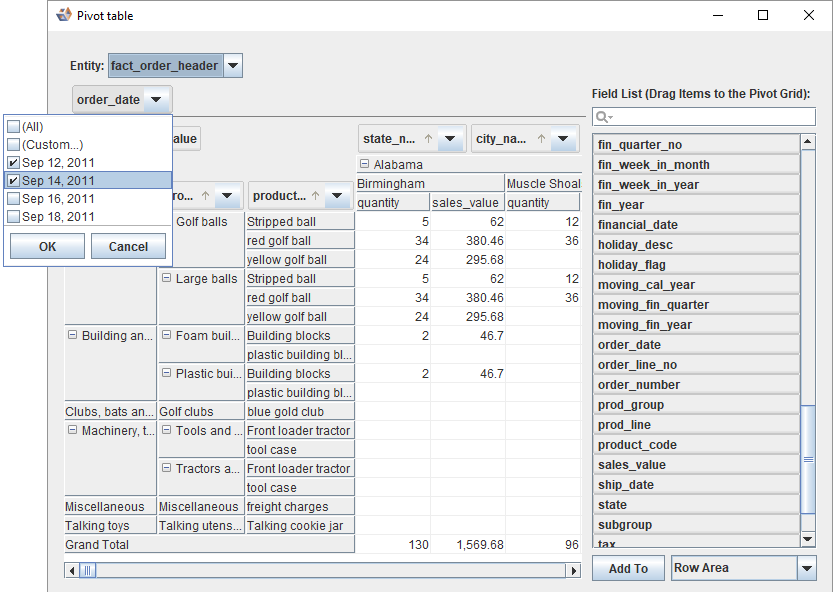Collapse the Building an... row group
Screen dimensions: 833x592
pos(72,336)
